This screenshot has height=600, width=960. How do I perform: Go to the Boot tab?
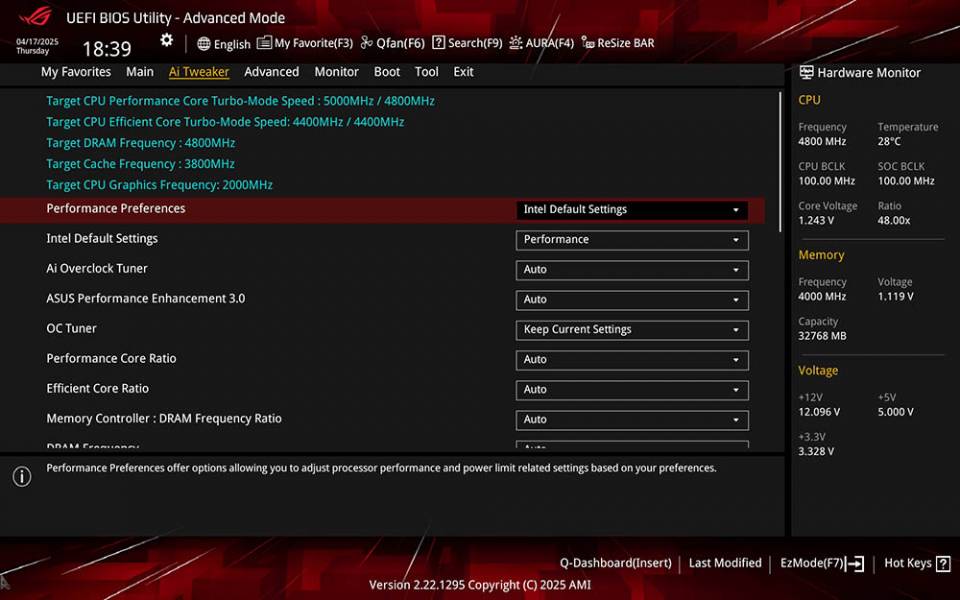tap(387, 72)
